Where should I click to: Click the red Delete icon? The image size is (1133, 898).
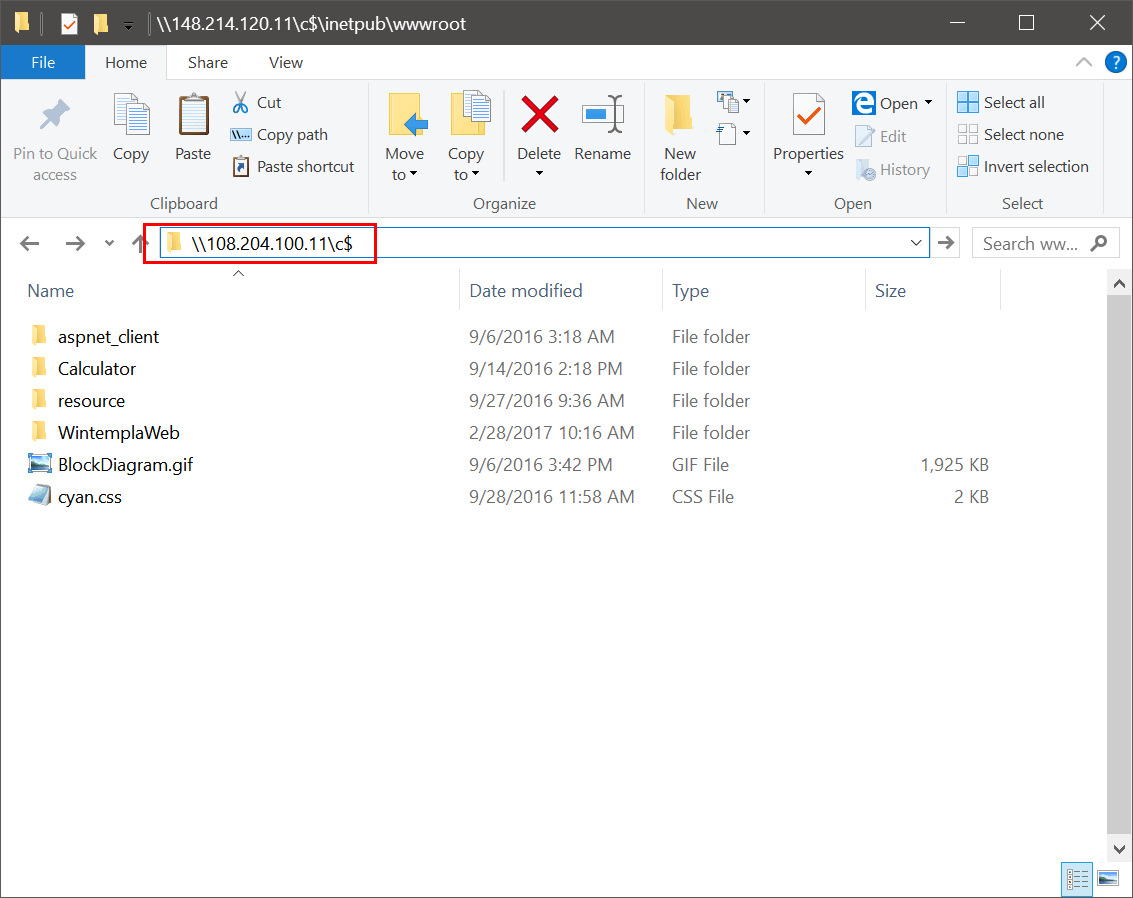[x=540, y=115]
